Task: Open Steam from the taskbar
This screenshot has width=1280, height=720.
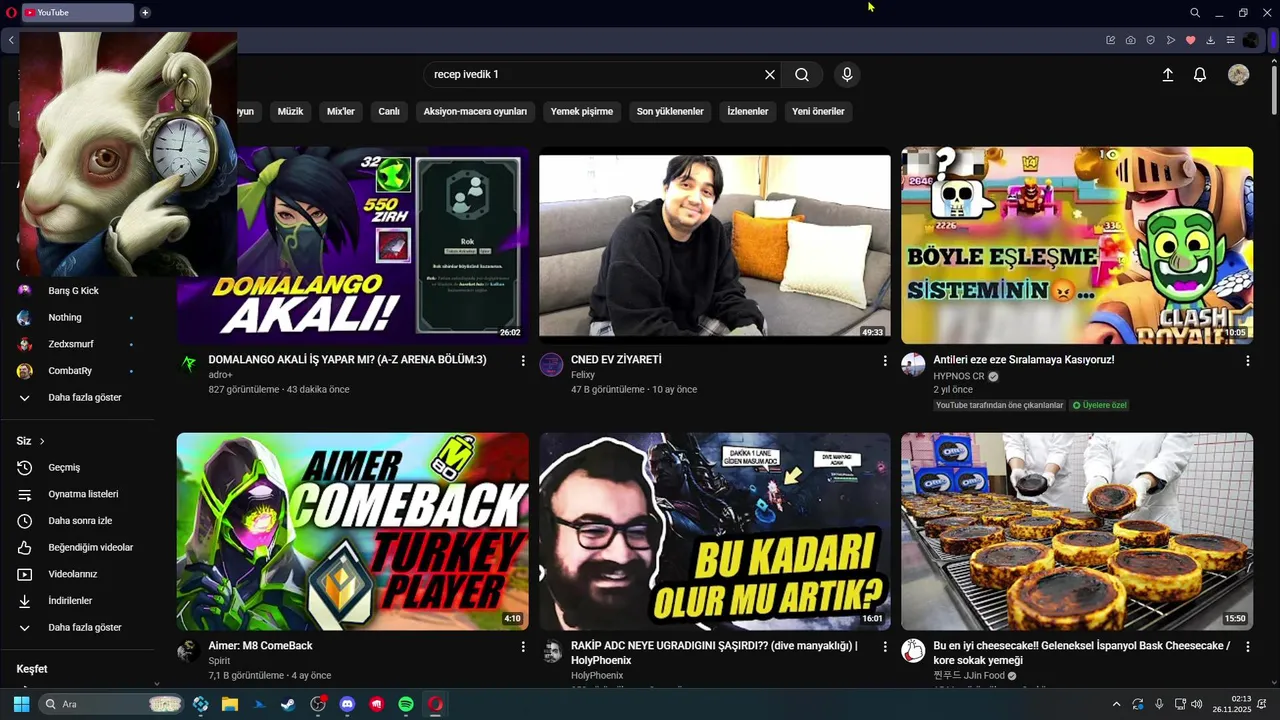Action: point(288,704)
